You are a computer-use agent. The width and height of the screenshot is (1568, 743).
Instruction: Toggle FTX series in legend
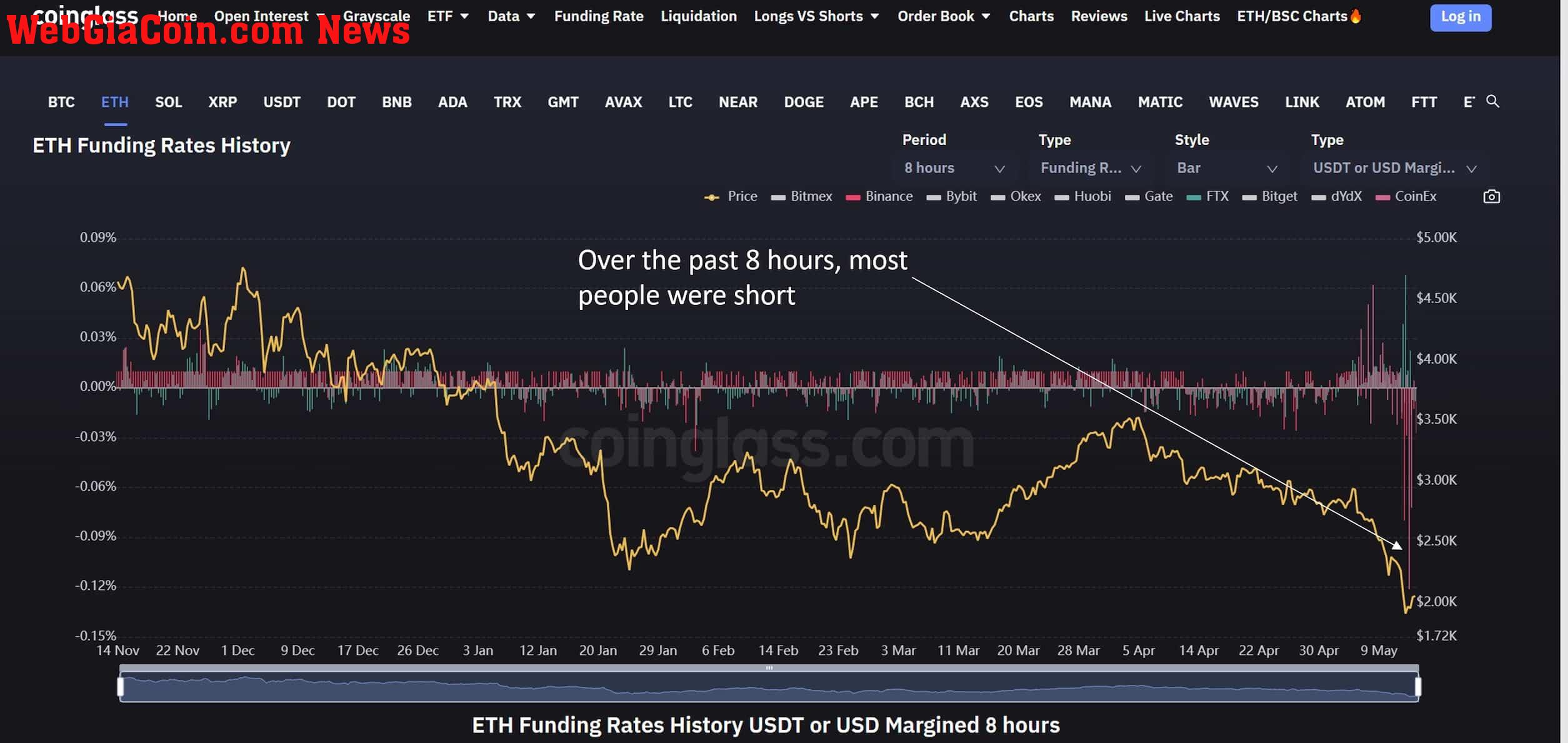(1207, 196)
